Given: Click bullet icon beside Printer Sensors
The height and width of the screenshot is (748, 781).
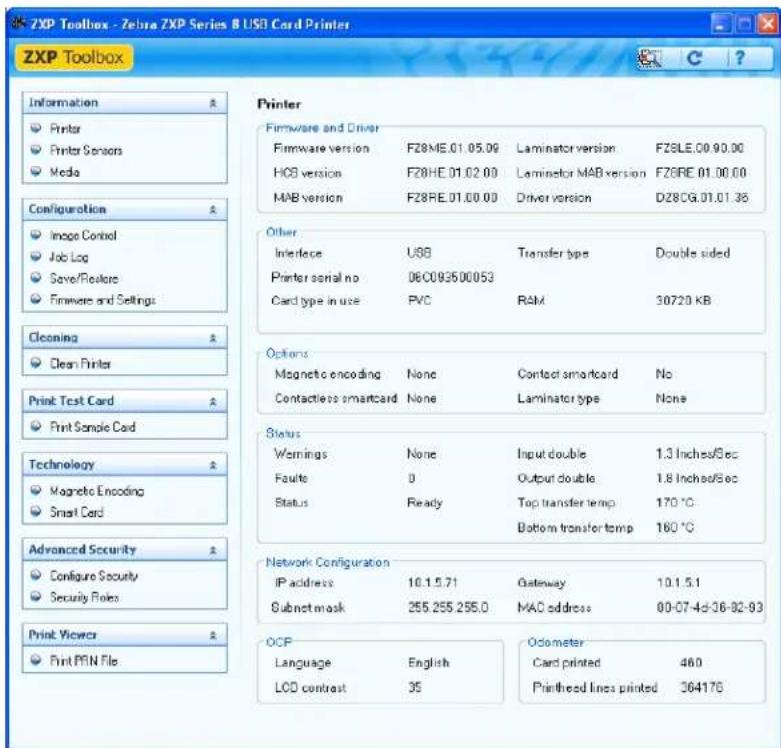Looking at the screenshot, I should (36, 149).
